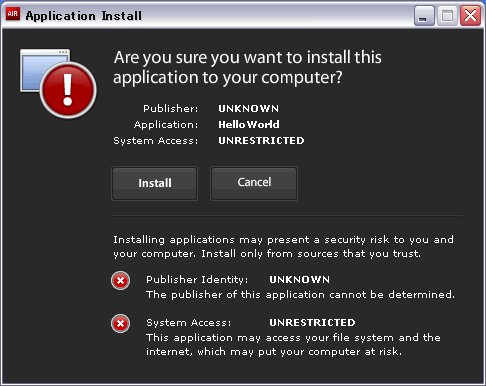Maximize the Application Install window

pos(447,16)
